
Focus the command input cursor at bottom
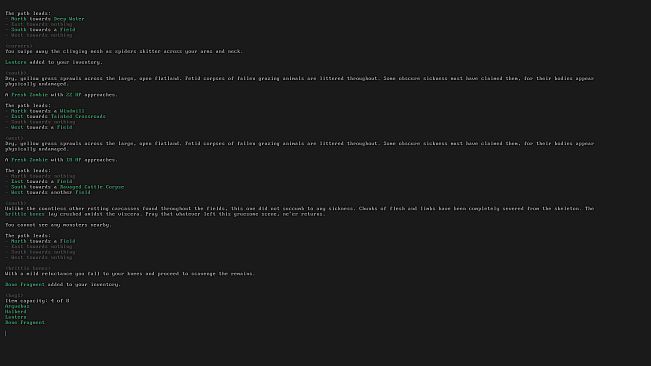click(x=6, y=333)
